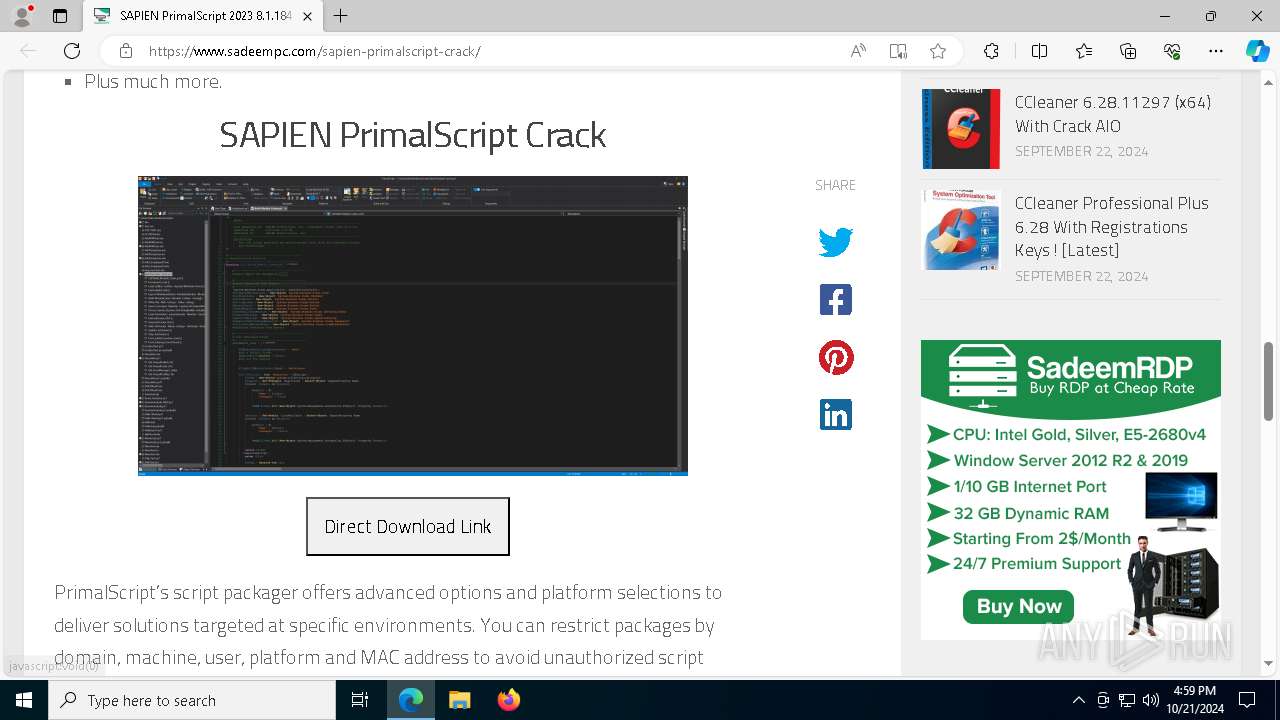Add page to favorites star
Screen dimensions: 1280x720
[x=937, y=51]
